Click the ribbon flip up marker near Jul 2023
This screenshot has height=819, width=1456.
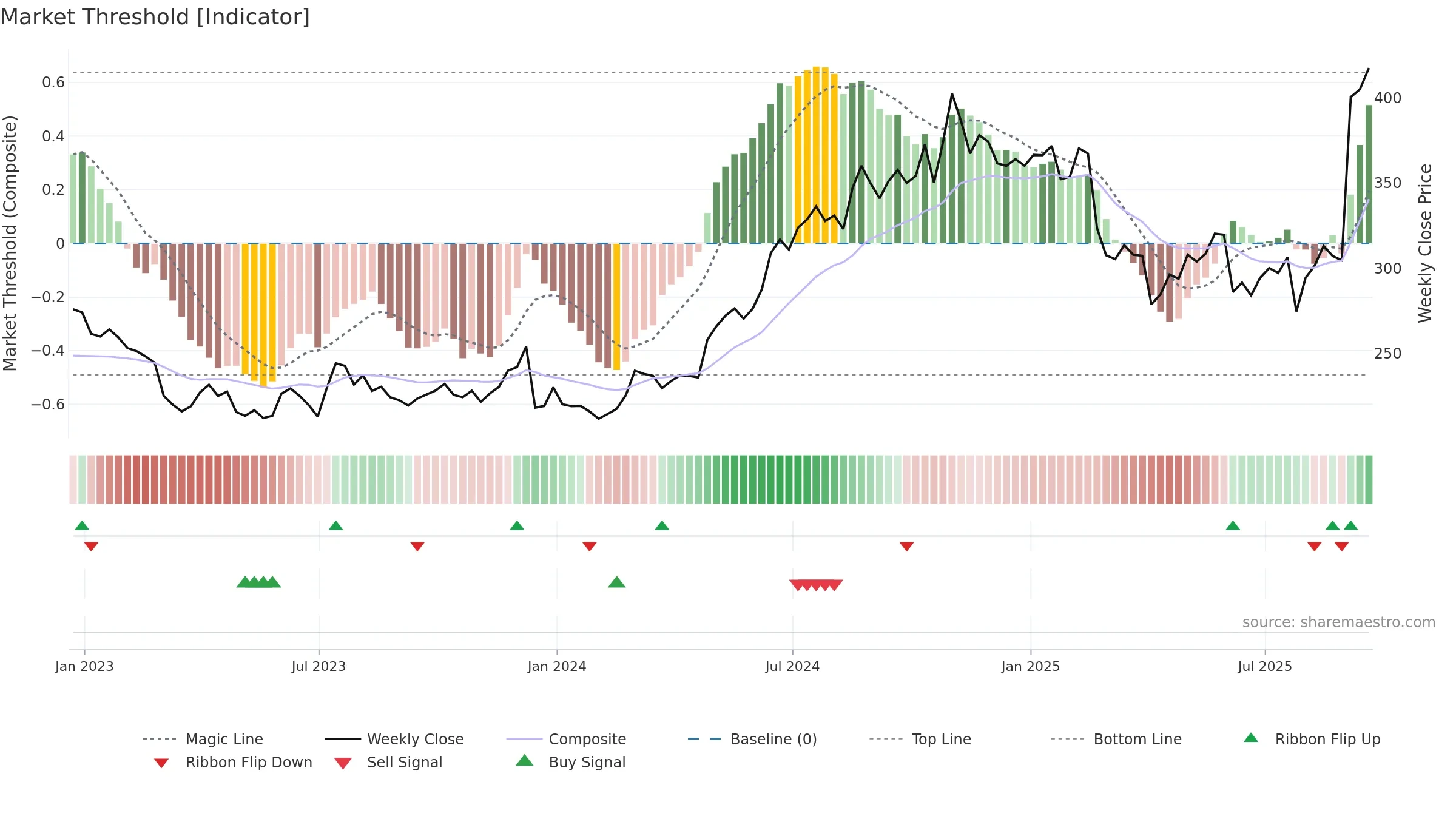335,525
